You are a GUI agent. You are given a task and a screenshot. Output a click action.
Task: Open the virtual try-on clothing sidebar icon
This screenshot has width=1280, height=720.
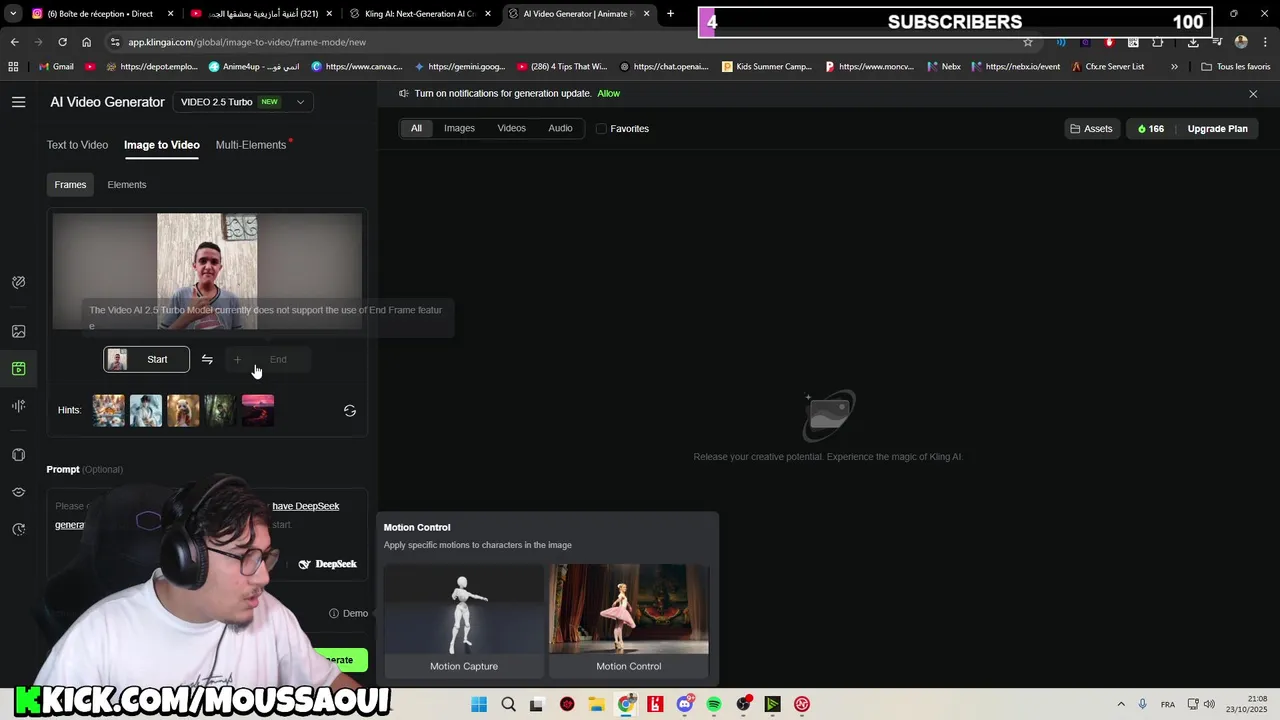(x=18, y=455)
